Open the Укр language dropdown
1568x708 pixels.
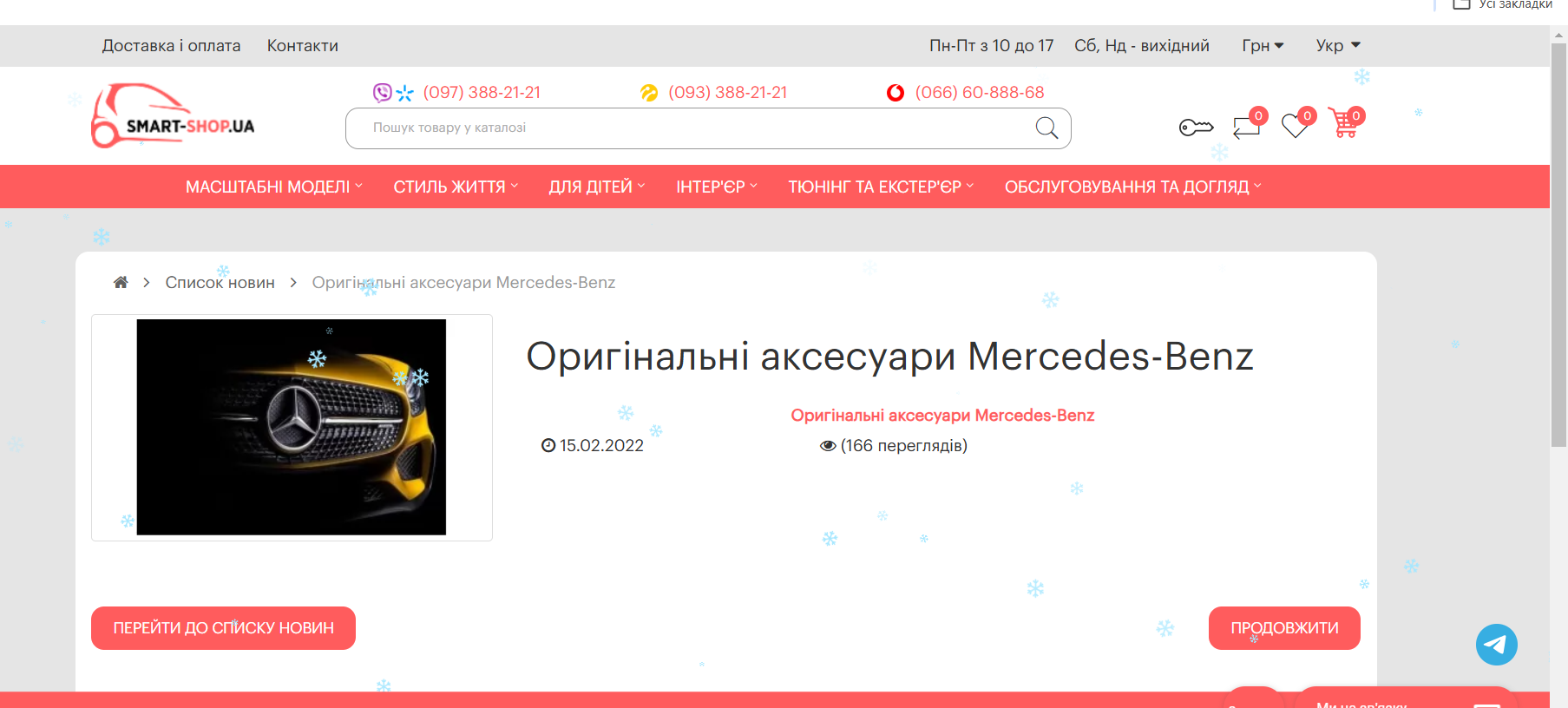click(1338, 46)
